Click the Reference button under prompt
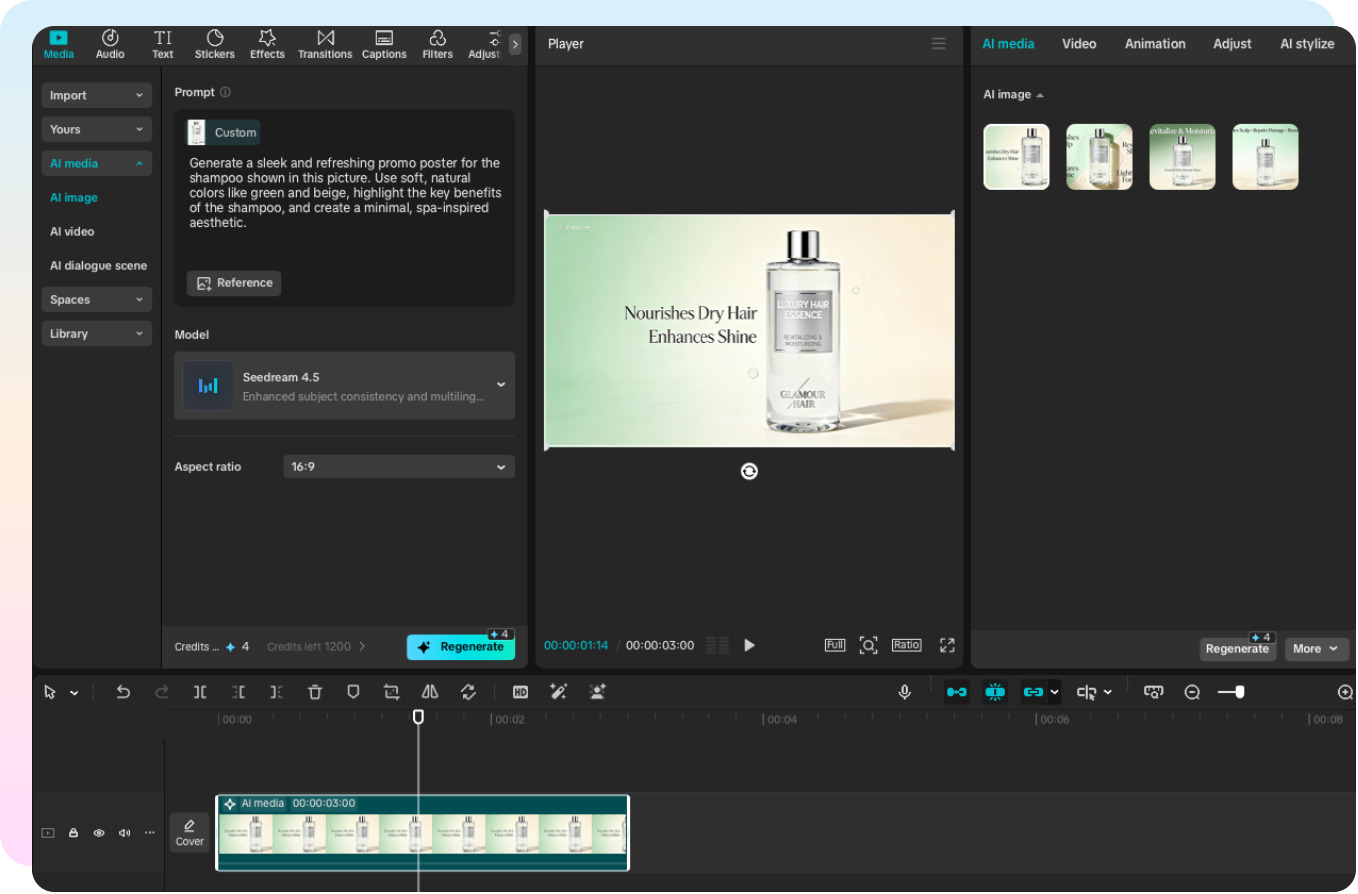This screenshot has height=894, width=1358. pyautogui.click(x=234, y=283)
